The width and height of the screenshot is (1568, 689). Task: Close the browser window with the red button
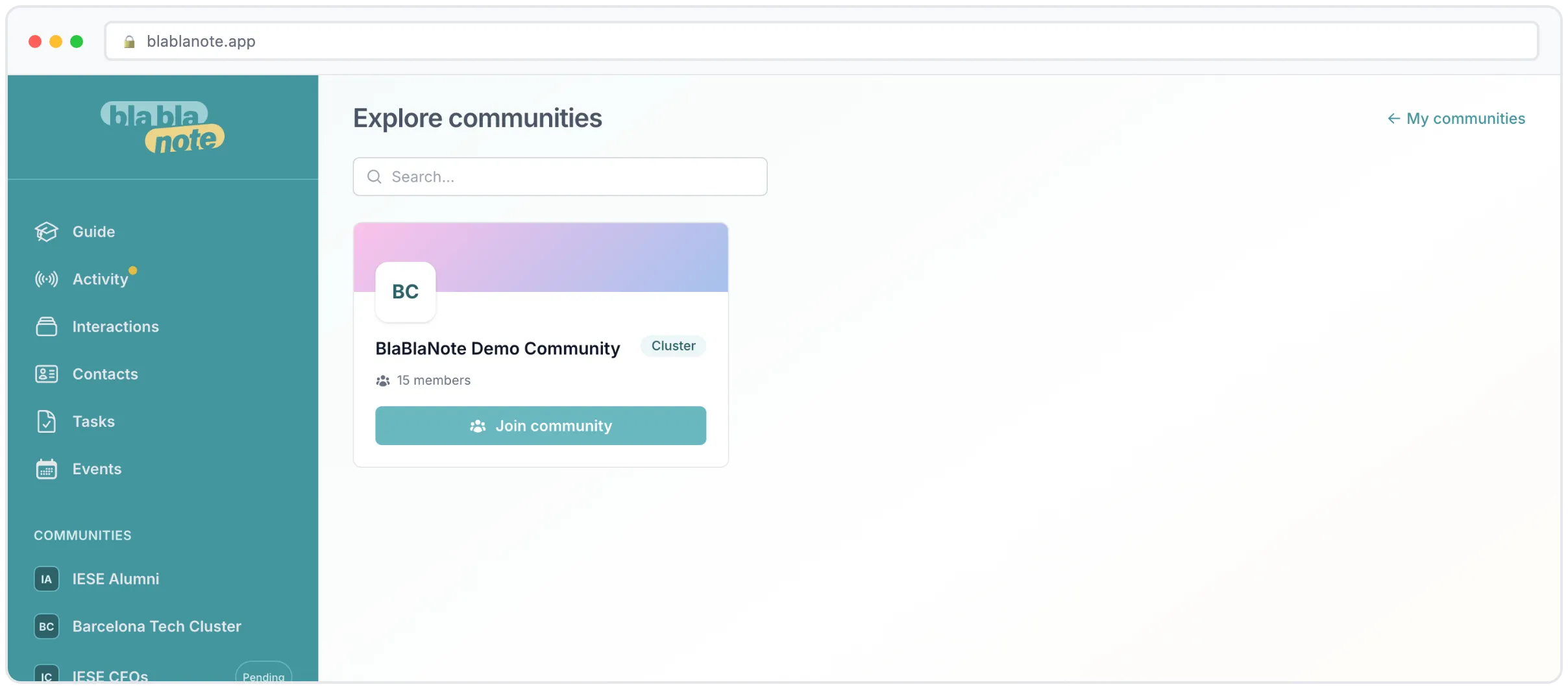click(x=35, y=42)
